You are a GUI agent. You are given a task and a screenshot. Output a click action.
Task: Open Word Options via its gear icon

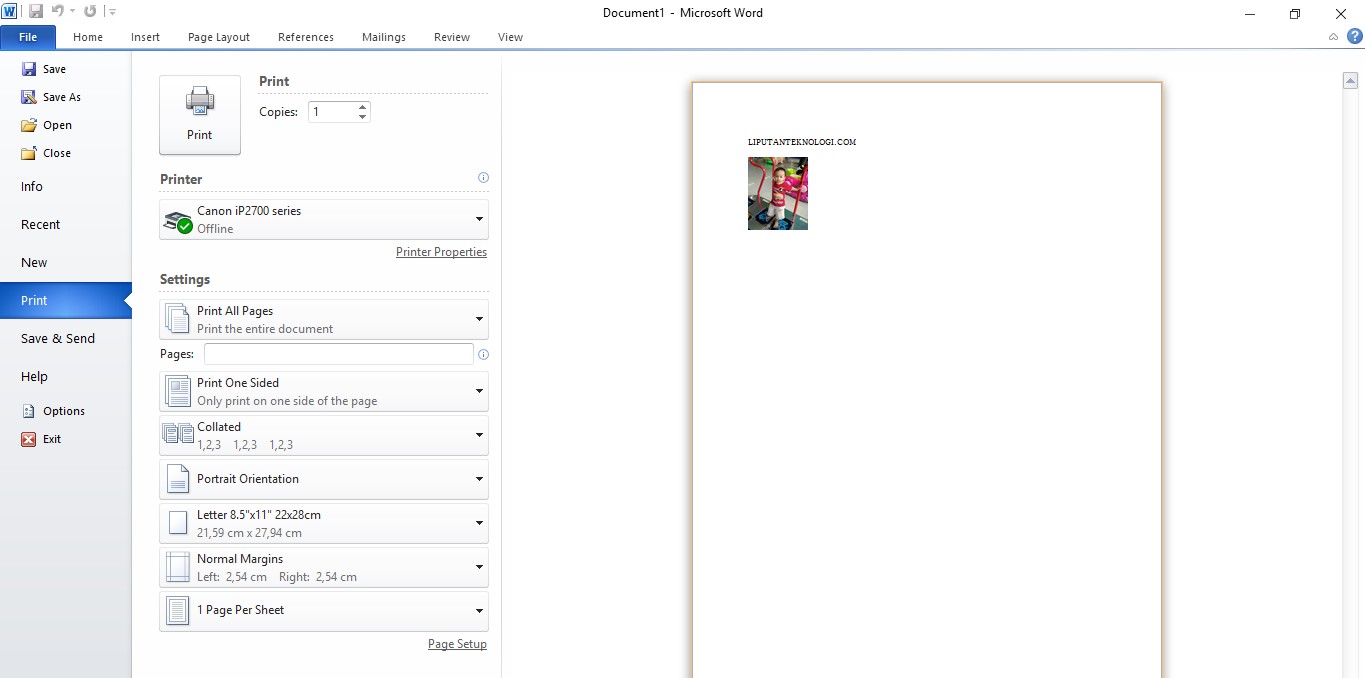28,410
